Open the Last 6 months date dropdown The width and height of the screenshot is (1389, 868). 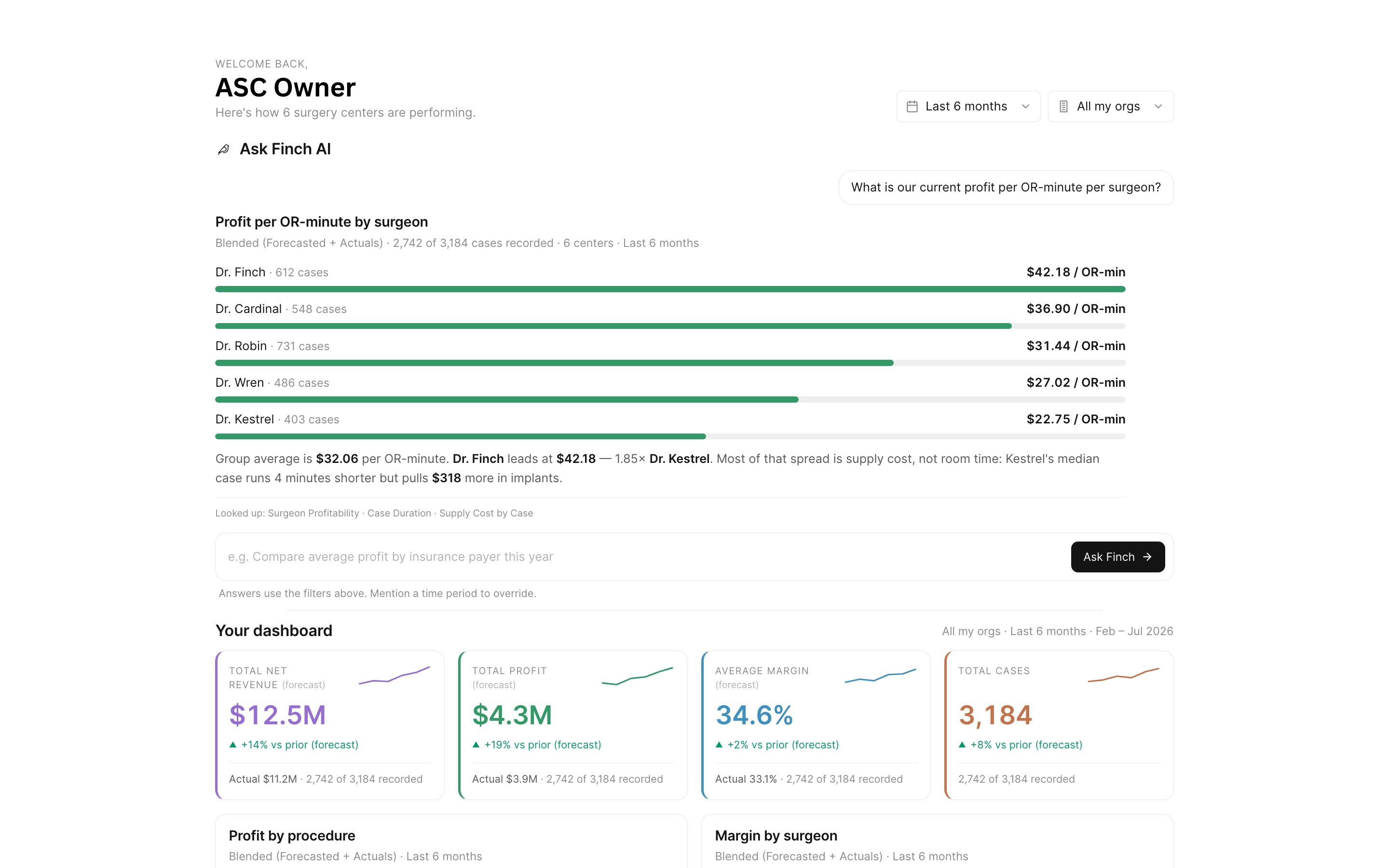(968, 106)
